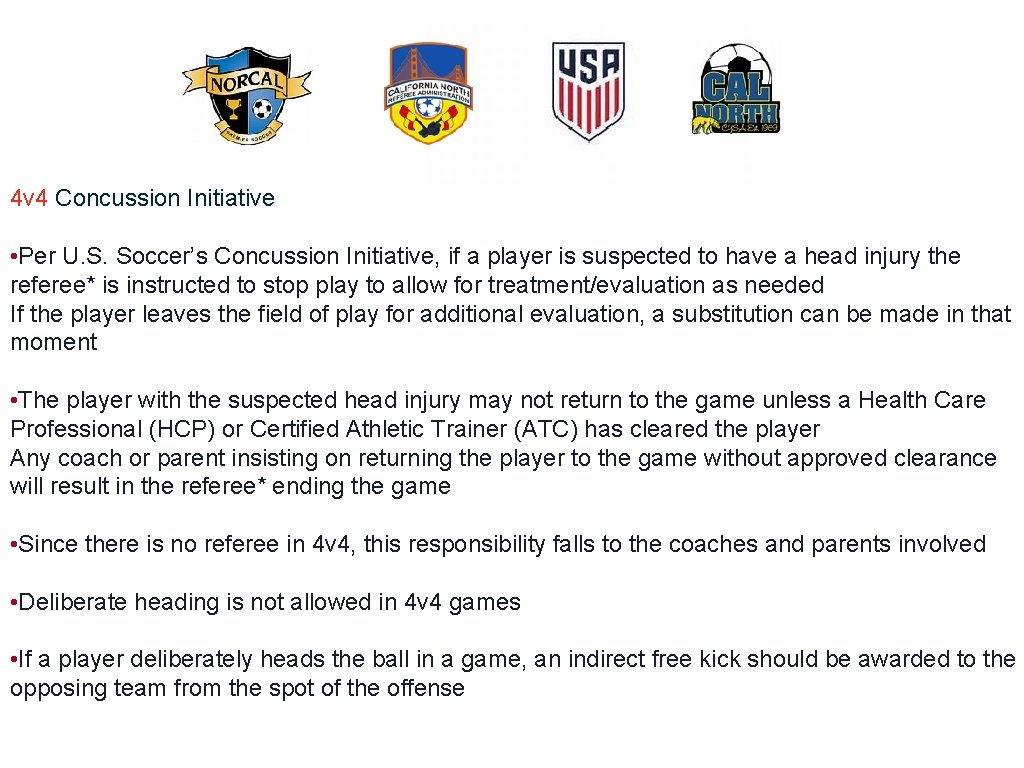Click the Cal North soccer ball logo

coord(736,92)
